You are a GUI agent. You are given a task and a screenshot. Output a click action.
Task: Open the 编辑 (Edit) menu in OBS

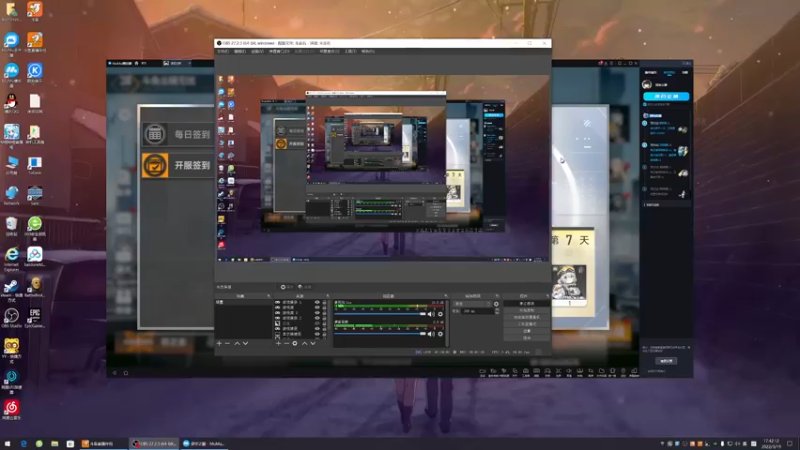(240, 52)
